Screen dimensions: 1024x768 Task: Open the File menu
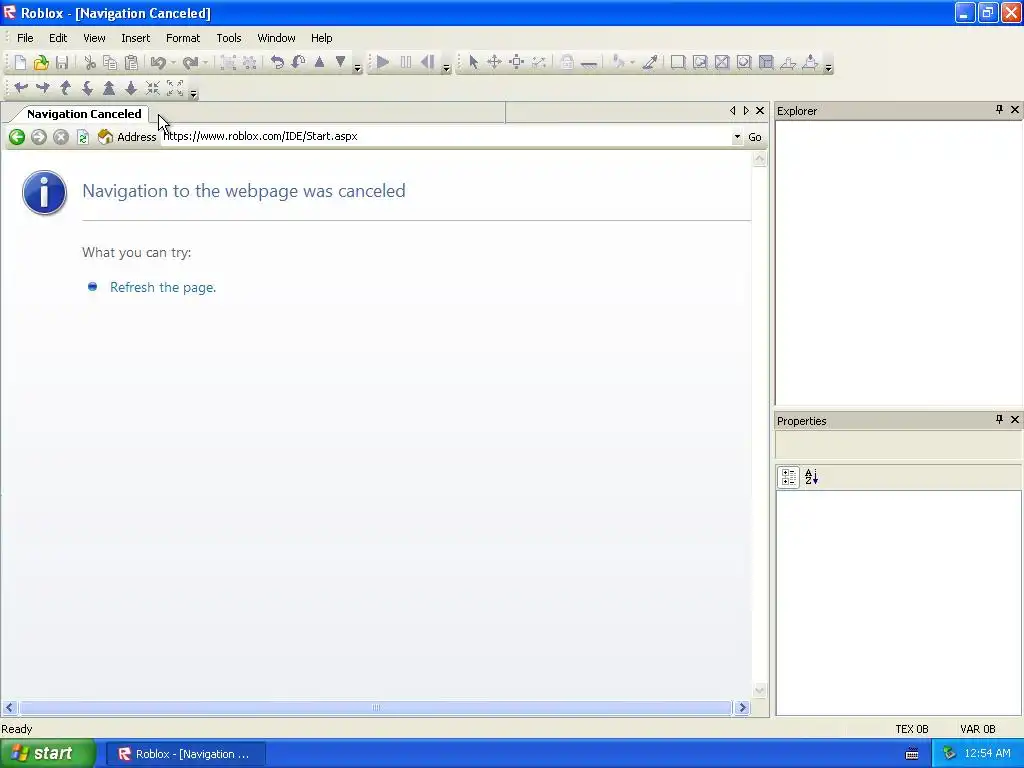(x=25, y=38)
